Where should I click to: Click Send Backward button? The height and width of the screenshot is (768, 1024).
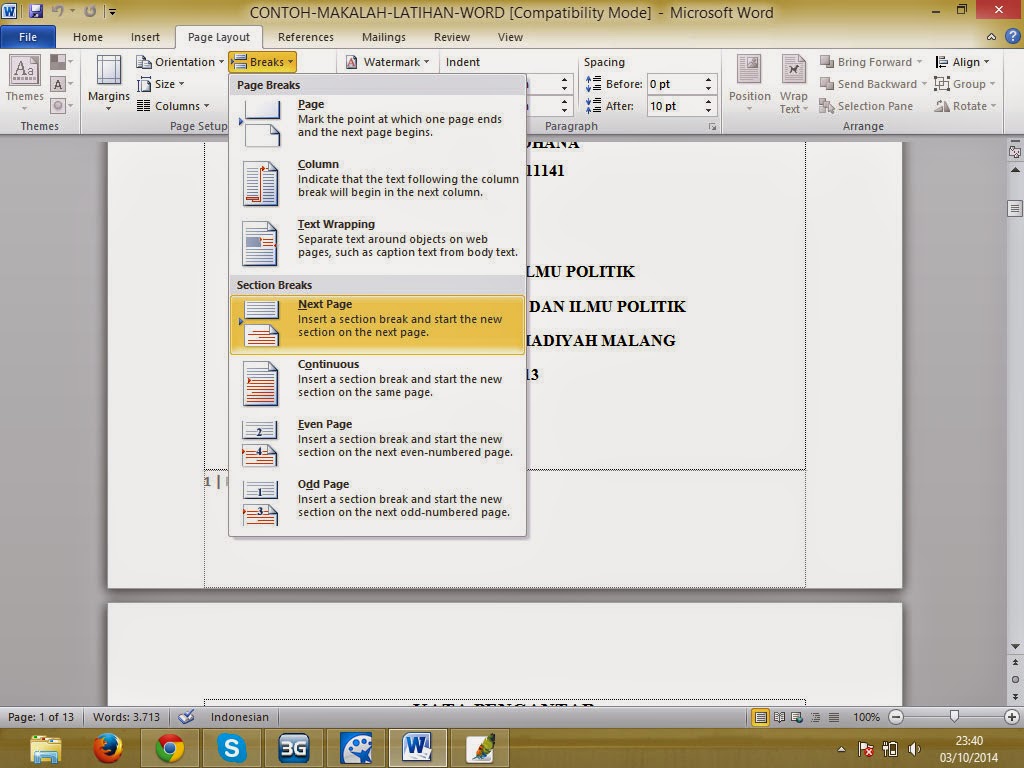[x=868, y=84]
